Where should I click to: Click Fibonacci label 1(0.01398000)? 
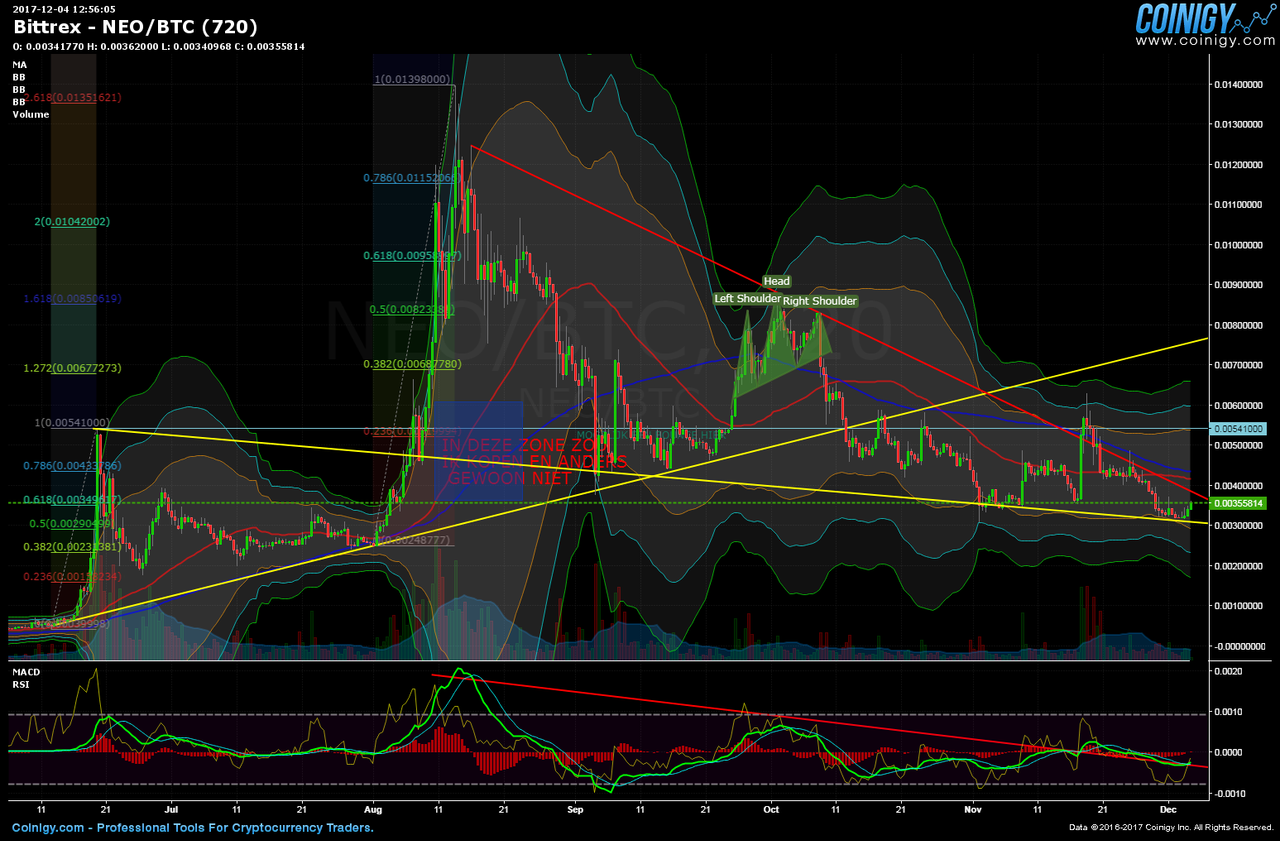pyautogui.click(x=414, y=79)
